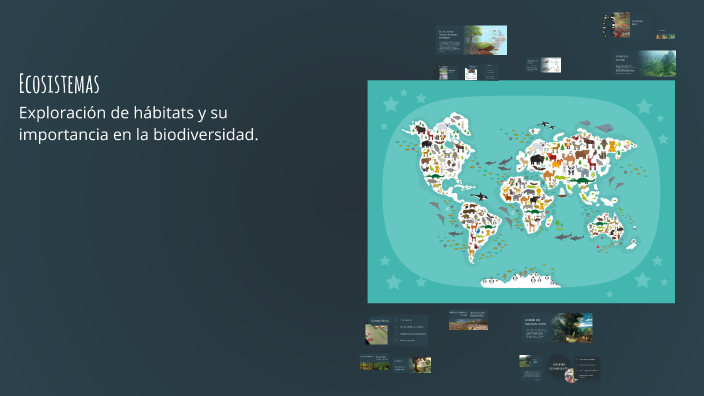Open the classical forest painting slide thumbnail
Viewport: 704px width, 396px height.
tap(557, 328)
